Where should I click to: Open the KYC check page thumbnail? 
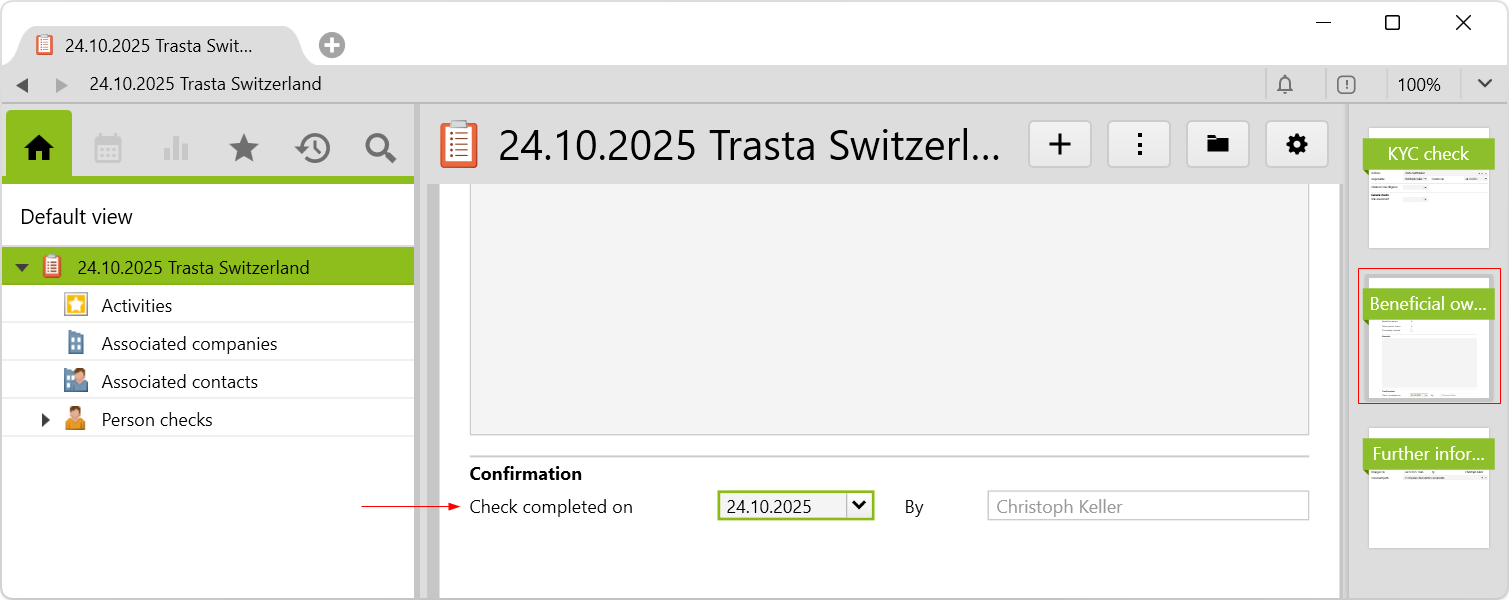coord(1428,188)
